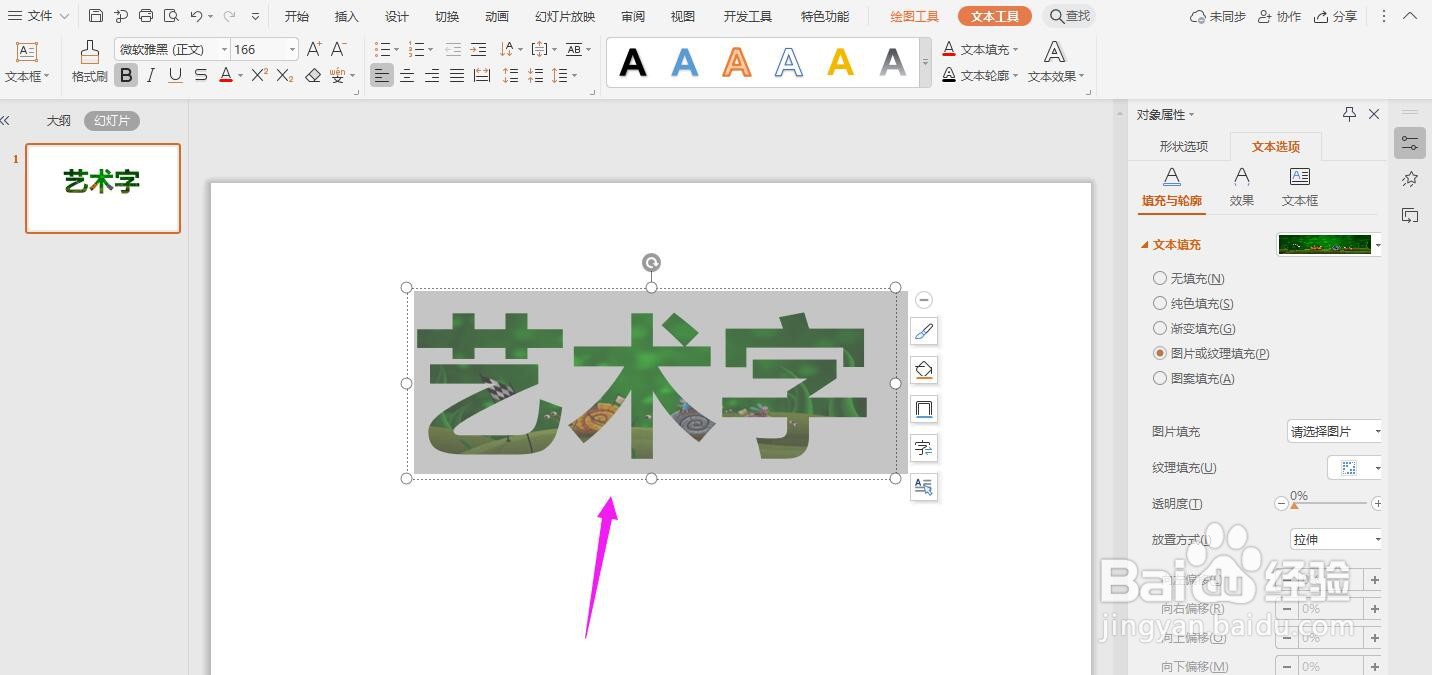Open the Picture Fill 请选择图片 dropdown
The image size is (1432, 675).
(x=1334, y=431)
